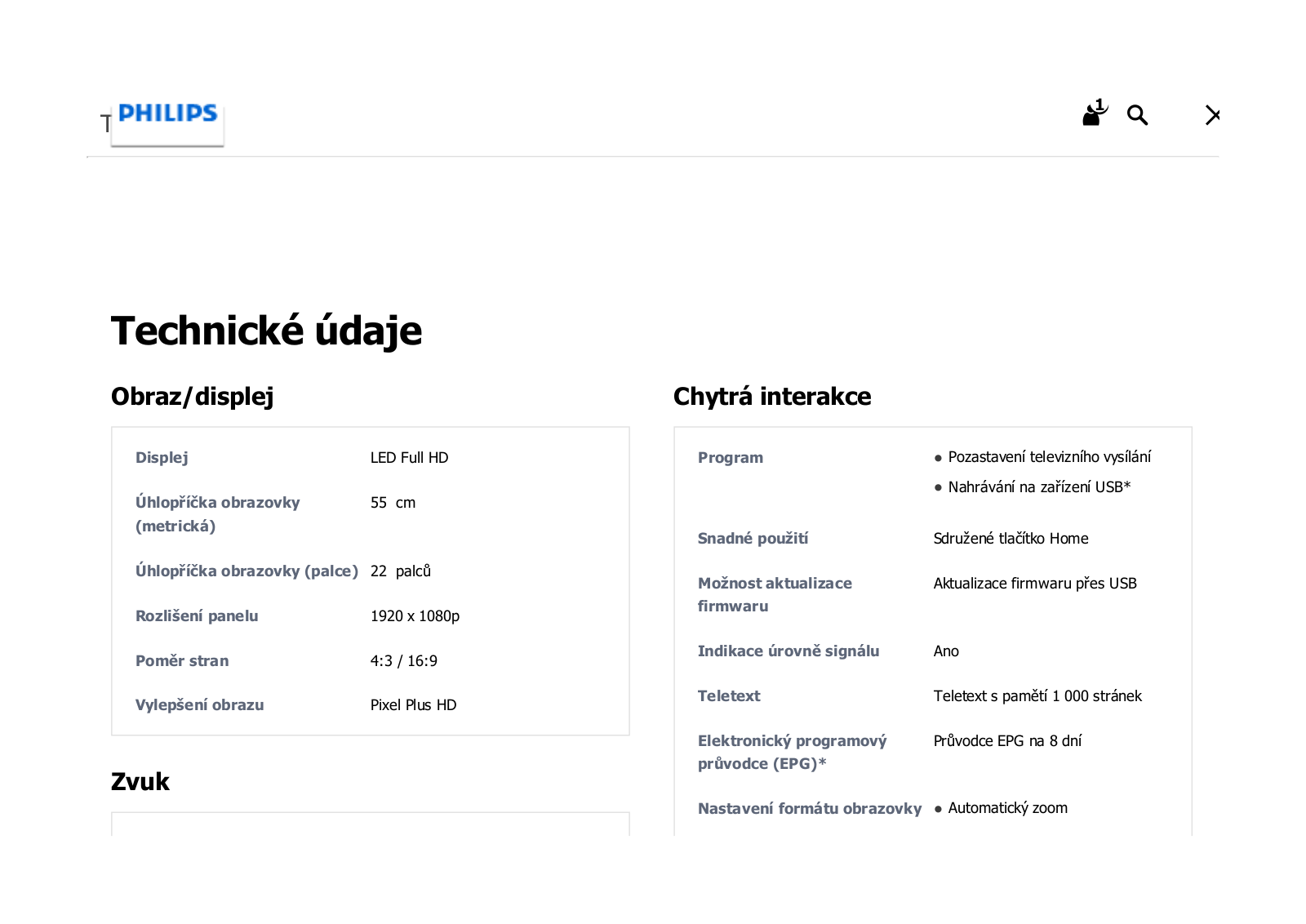1306x924 pixels.
Task: Click Automatický zoom bullet
Action: (x=1001, y=808)
